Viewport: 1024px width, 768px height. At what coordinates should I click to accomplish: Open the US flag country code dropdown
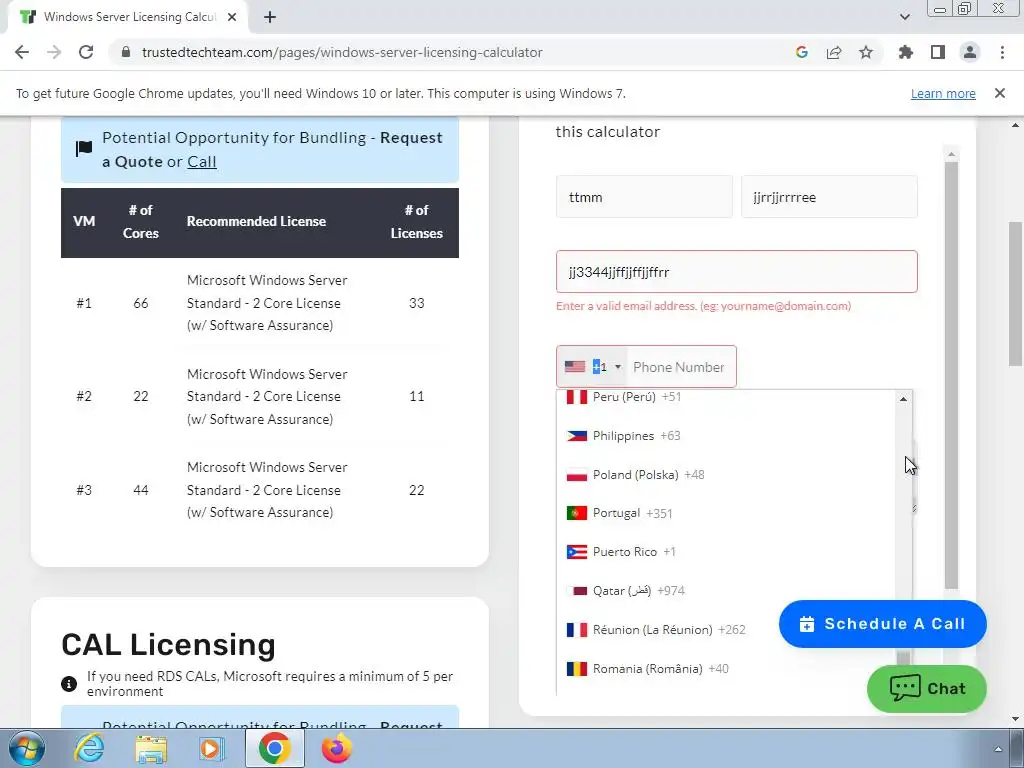tap(592, 366)
